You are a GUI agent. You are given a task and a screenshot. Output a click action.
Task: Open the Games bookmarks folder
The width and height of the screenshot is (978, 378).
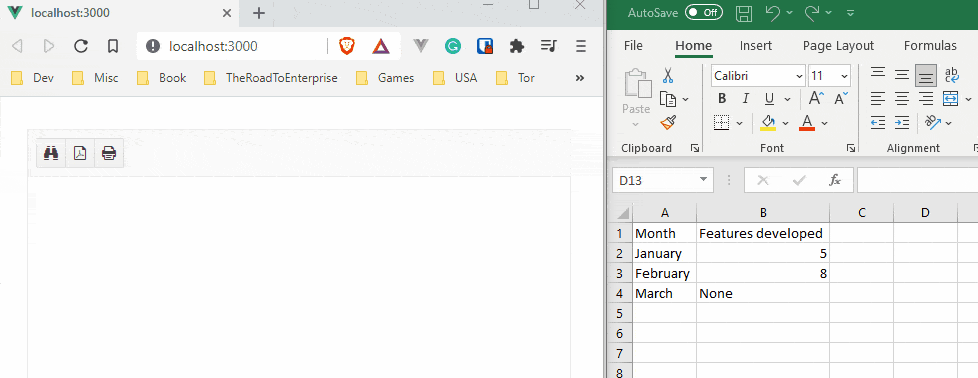[x=385, y=78]
